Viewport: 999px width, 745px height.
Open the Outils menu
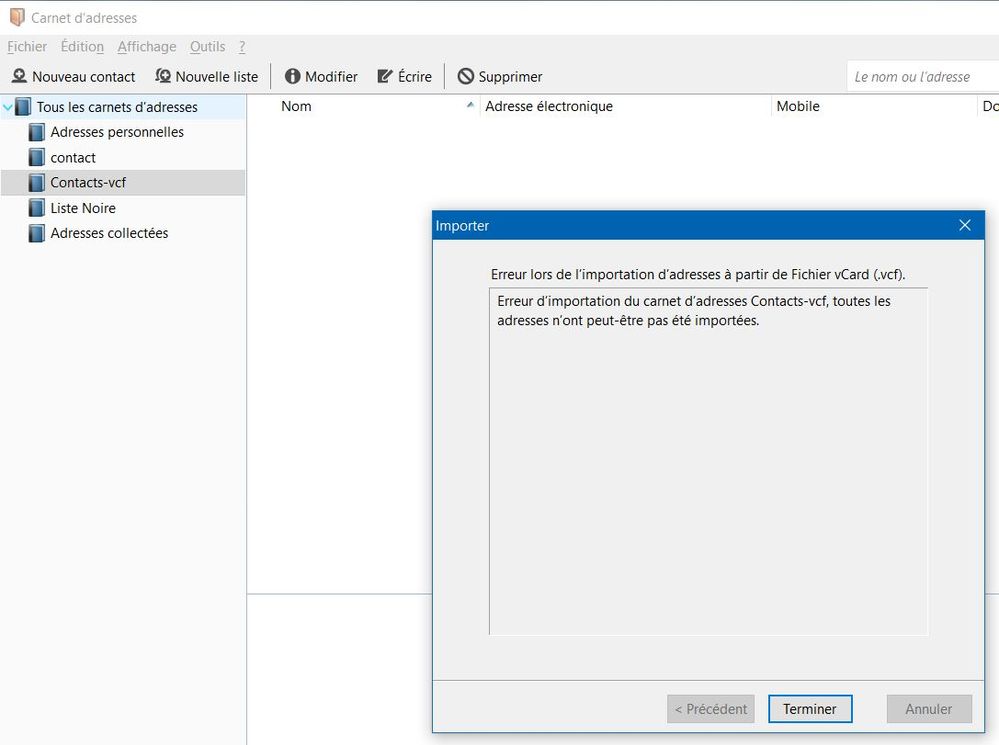click(207, 46)
